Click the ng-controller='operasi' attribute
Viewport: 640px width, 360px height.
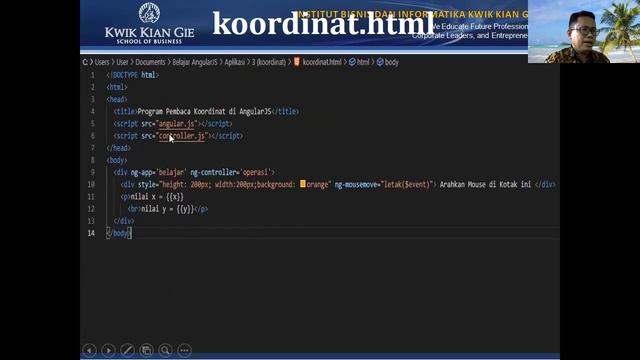(230, 172)
